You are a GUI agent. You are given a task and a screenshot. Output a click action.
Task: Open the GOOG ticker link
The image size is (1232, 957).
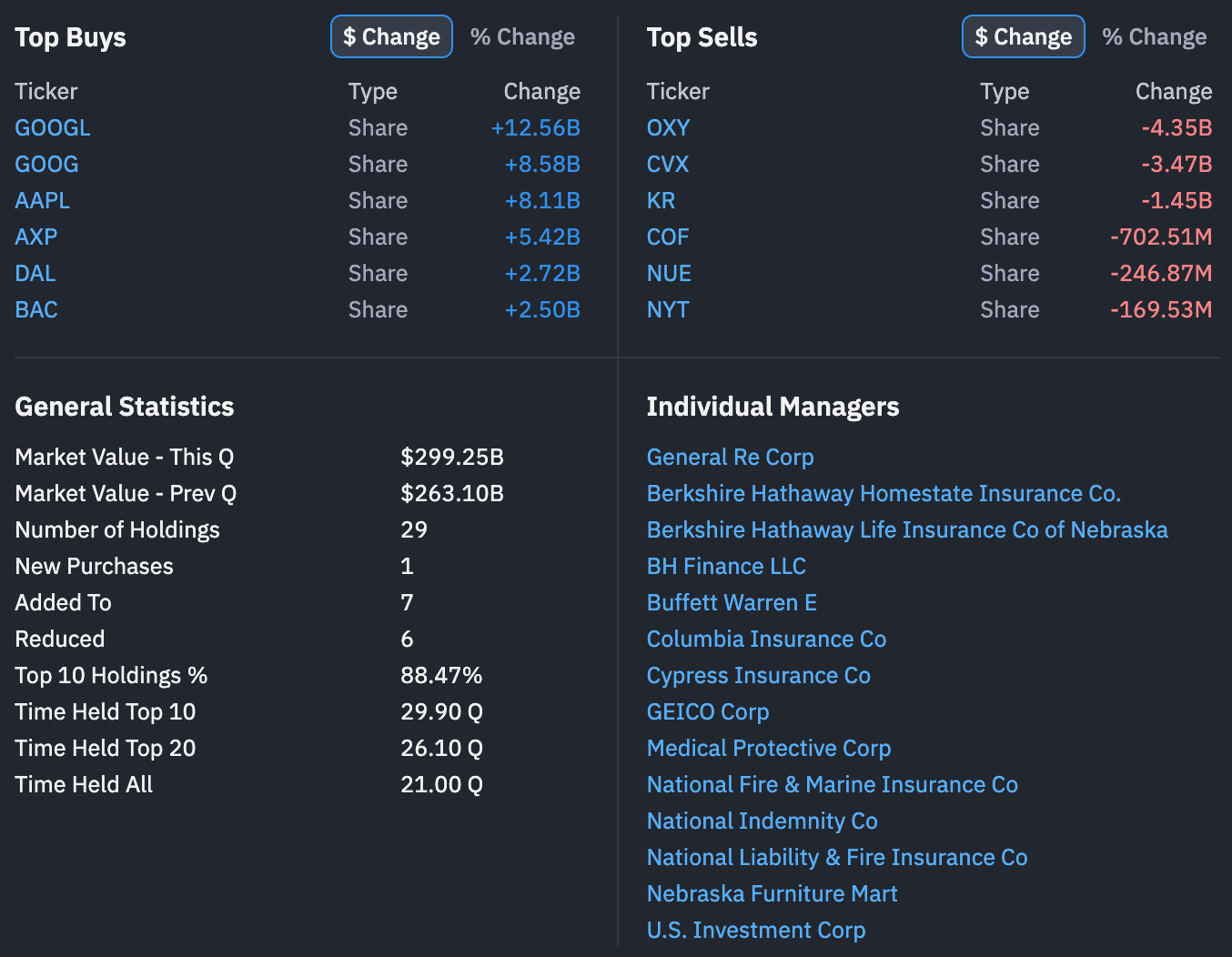point(47,164)
